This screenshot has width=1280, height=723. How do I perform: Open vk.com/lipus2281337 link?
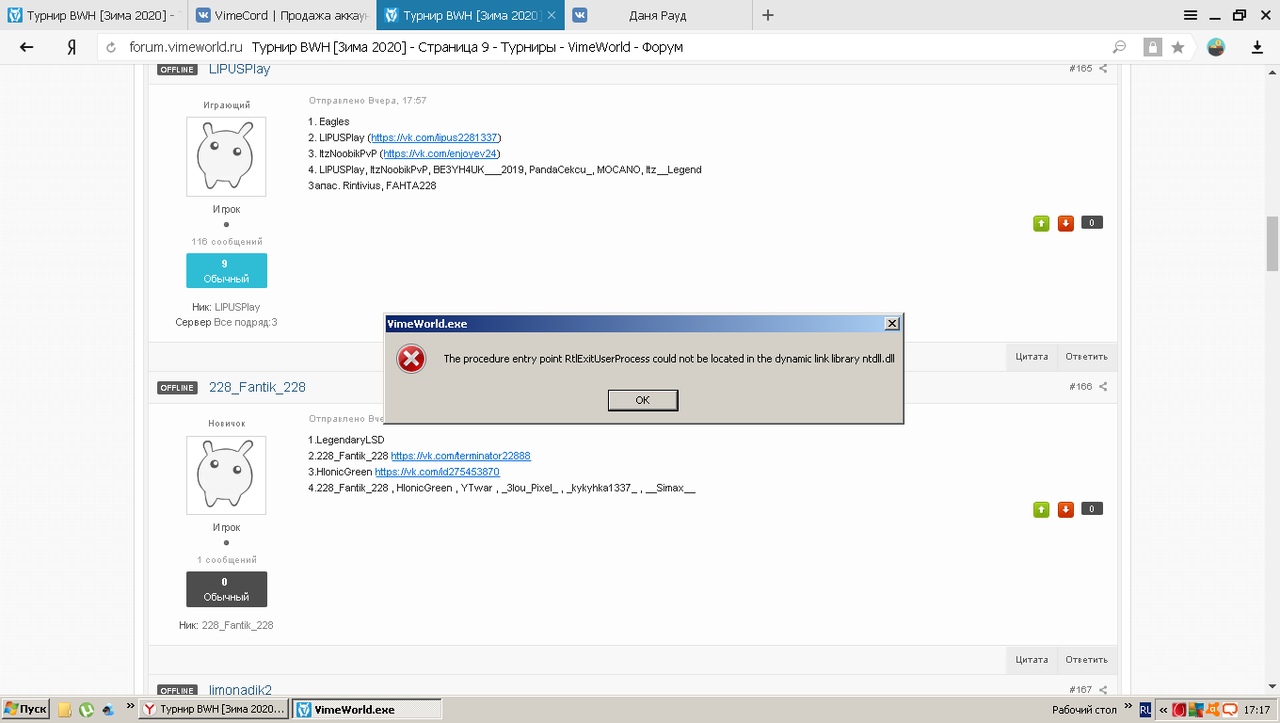click(435, 138)
